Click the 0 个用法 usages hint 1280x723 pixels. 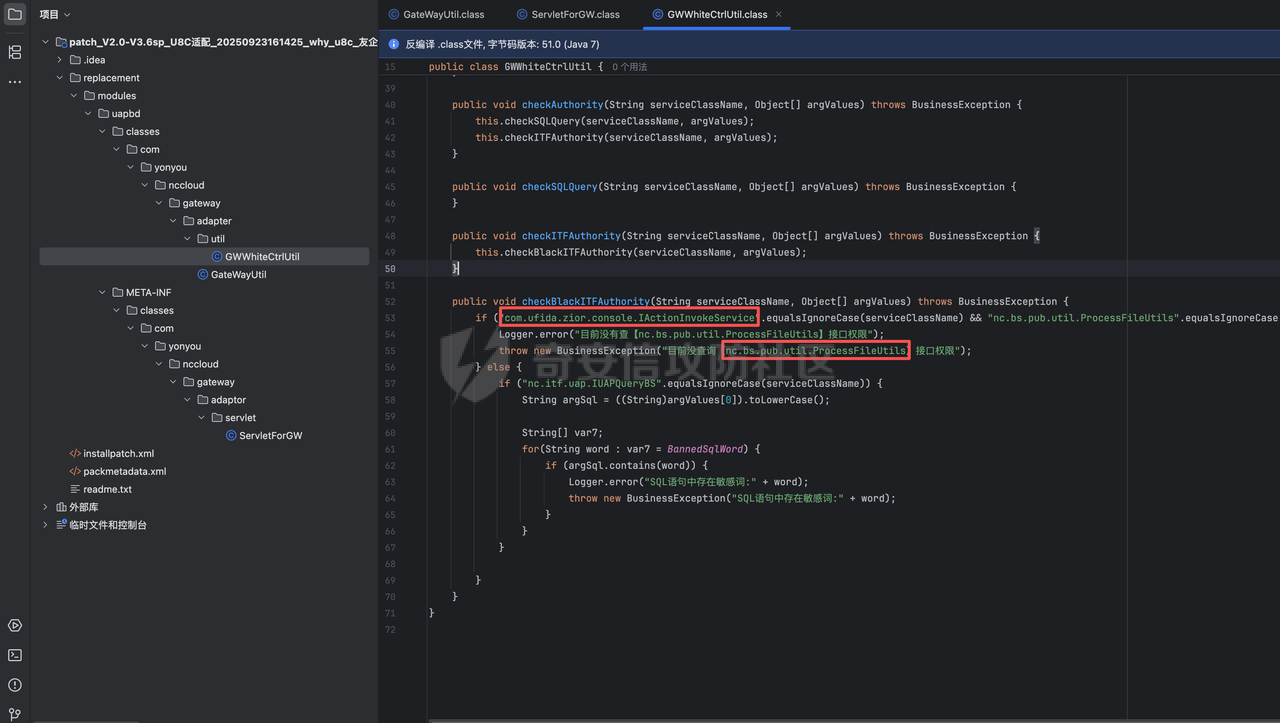[x=630, y=67]
